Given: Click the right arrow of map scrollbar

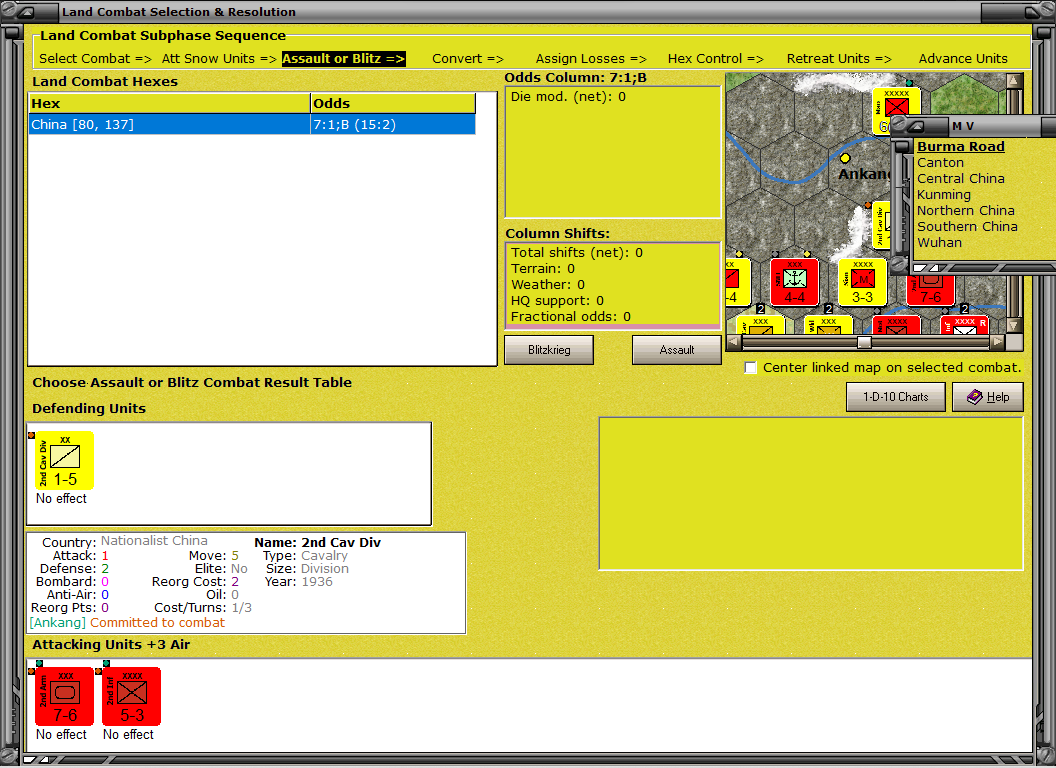Looking at the screenshot, I should 997,342.
